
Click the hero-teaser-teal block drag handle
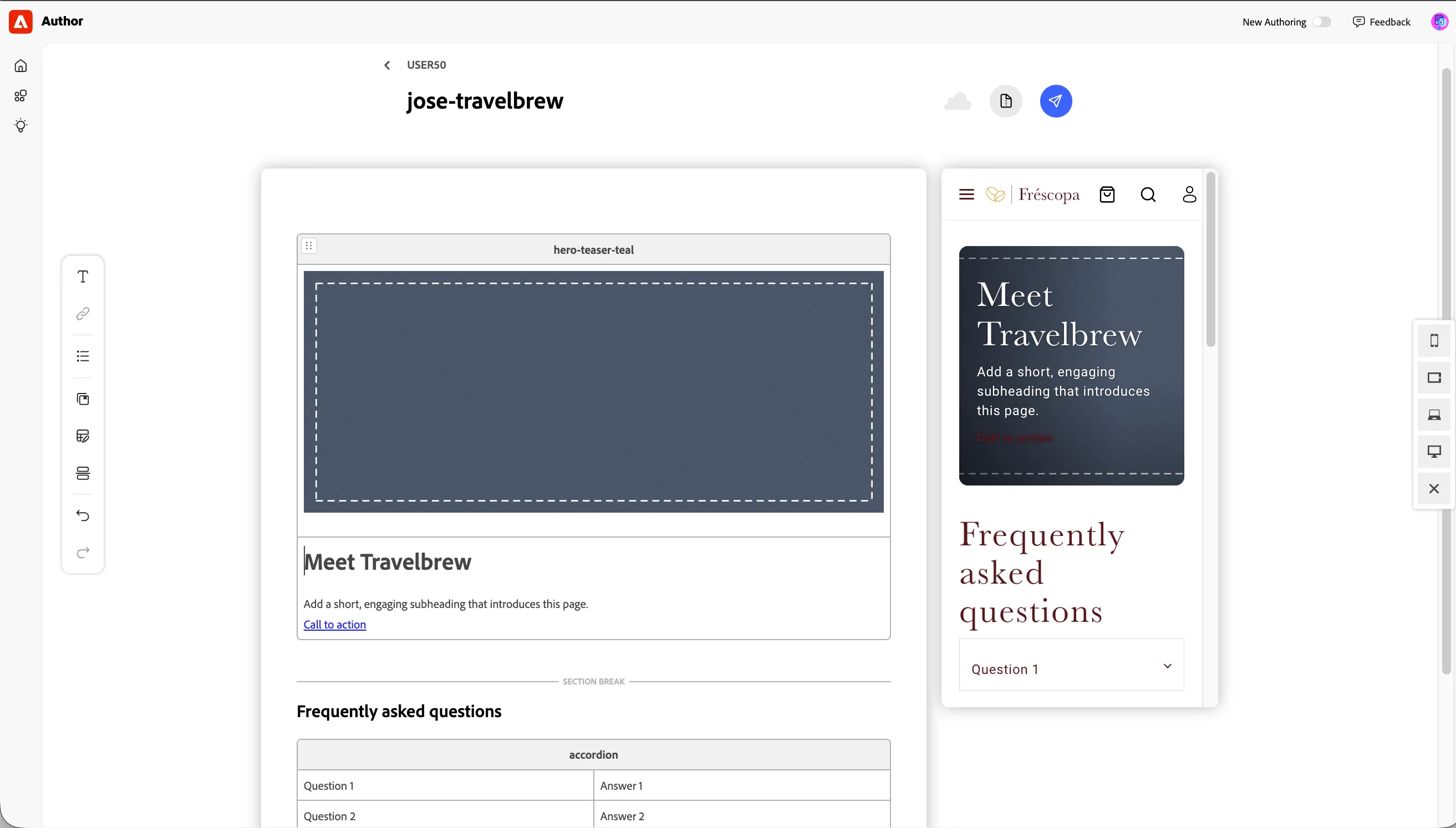pyautogui.click(x=309, y=246)
